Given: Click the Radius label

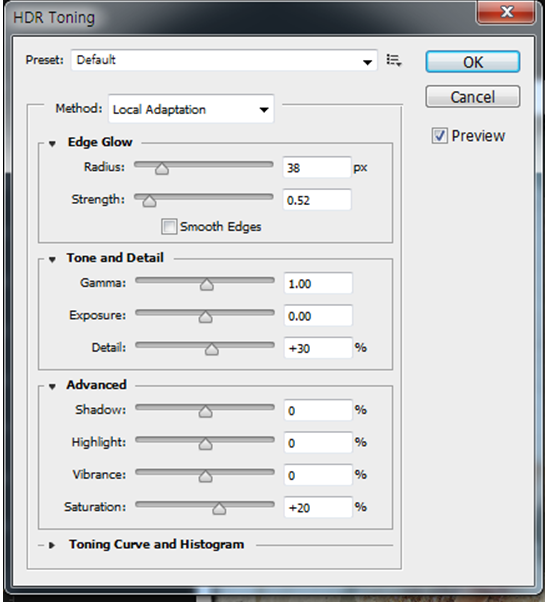Looking at the screenshot, I should pyautogui.click(x=104, y=167).
